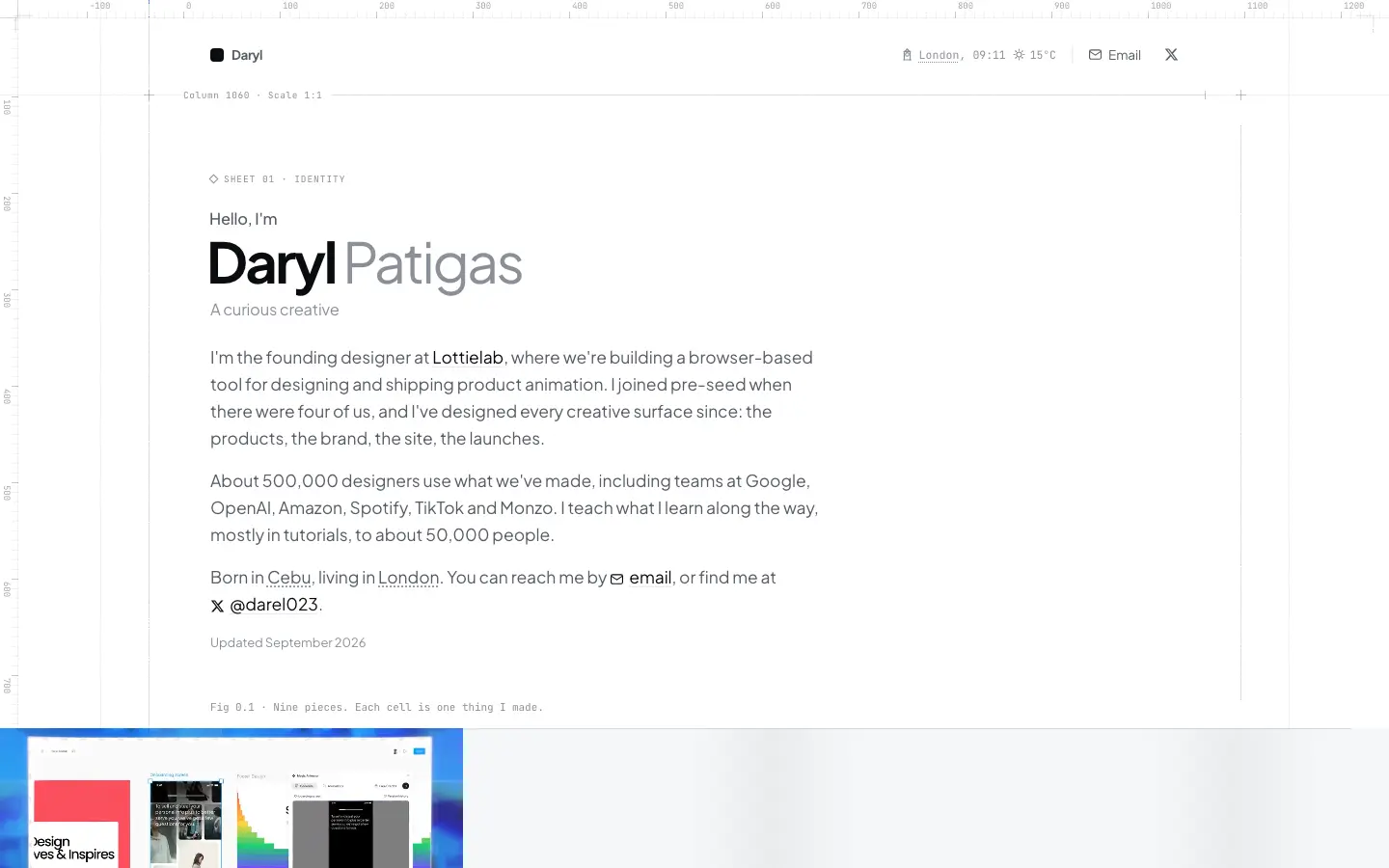Viewport: 1389px width, 868px height.
Task: Click the 09:11 time in the header
Action: tap(989, 55)
